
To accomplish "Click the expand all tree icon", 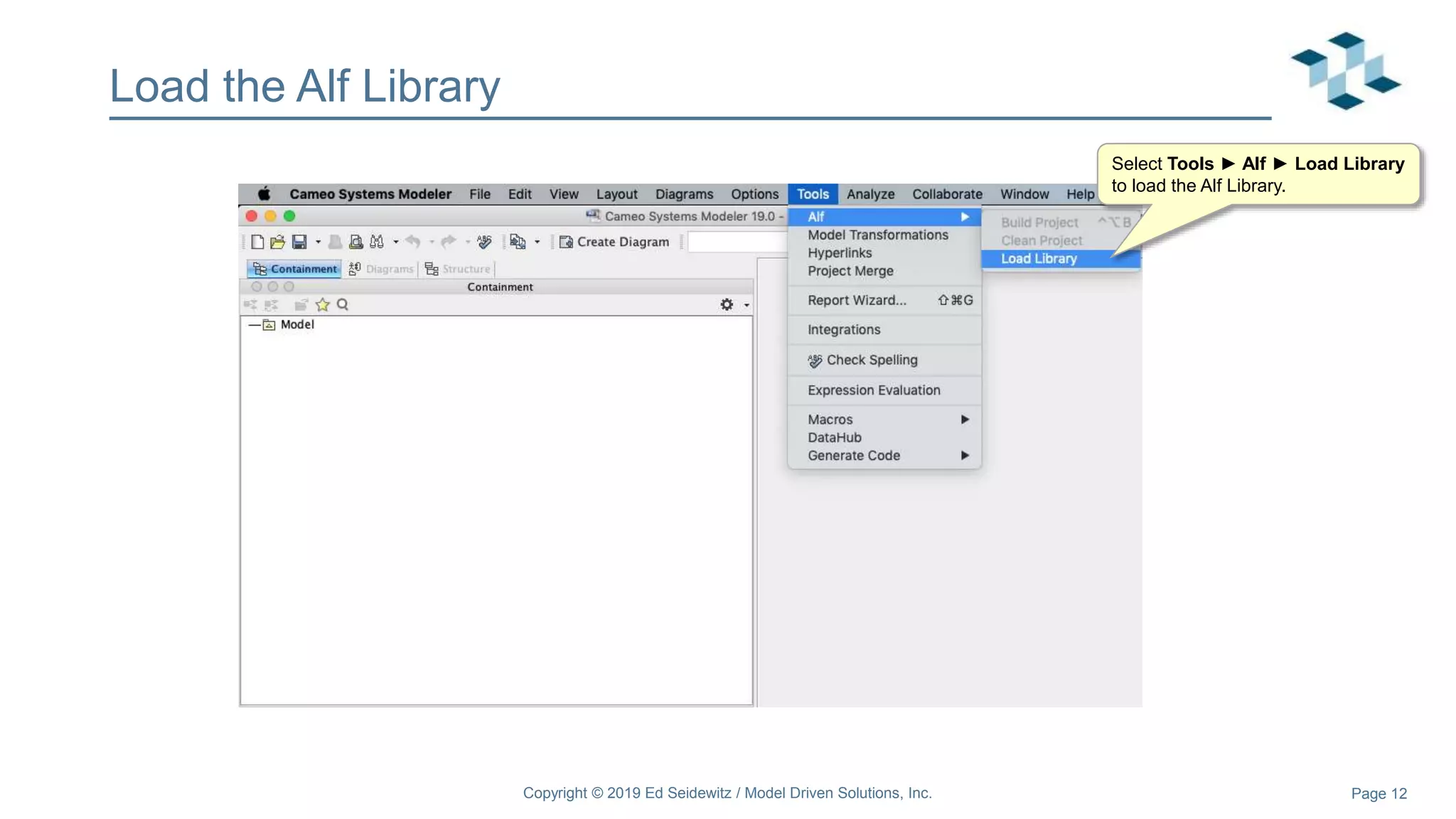I will (x=250, y=305).
